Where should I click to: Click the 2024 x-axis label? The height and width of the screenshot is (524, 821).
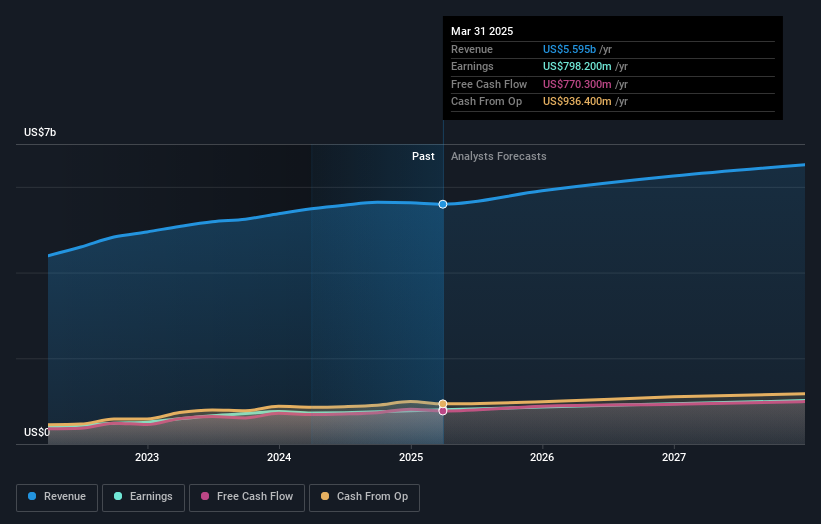point(279,457)
